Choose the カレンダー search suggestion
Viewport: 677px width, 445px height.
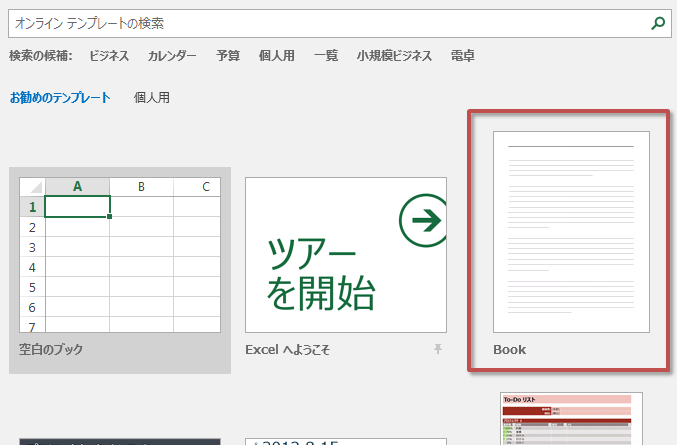click(x=172, y=56)
